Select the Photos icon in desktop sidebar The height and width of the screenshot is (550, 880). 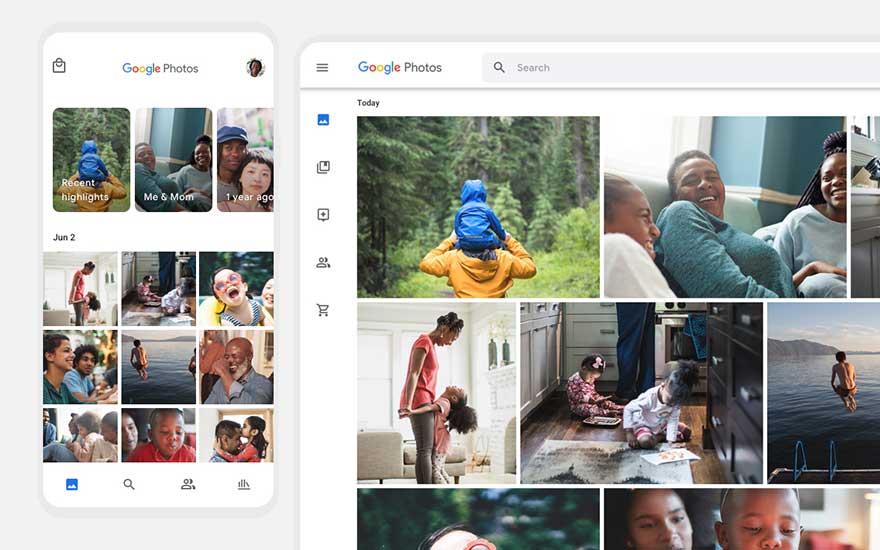tap(323, 120)
